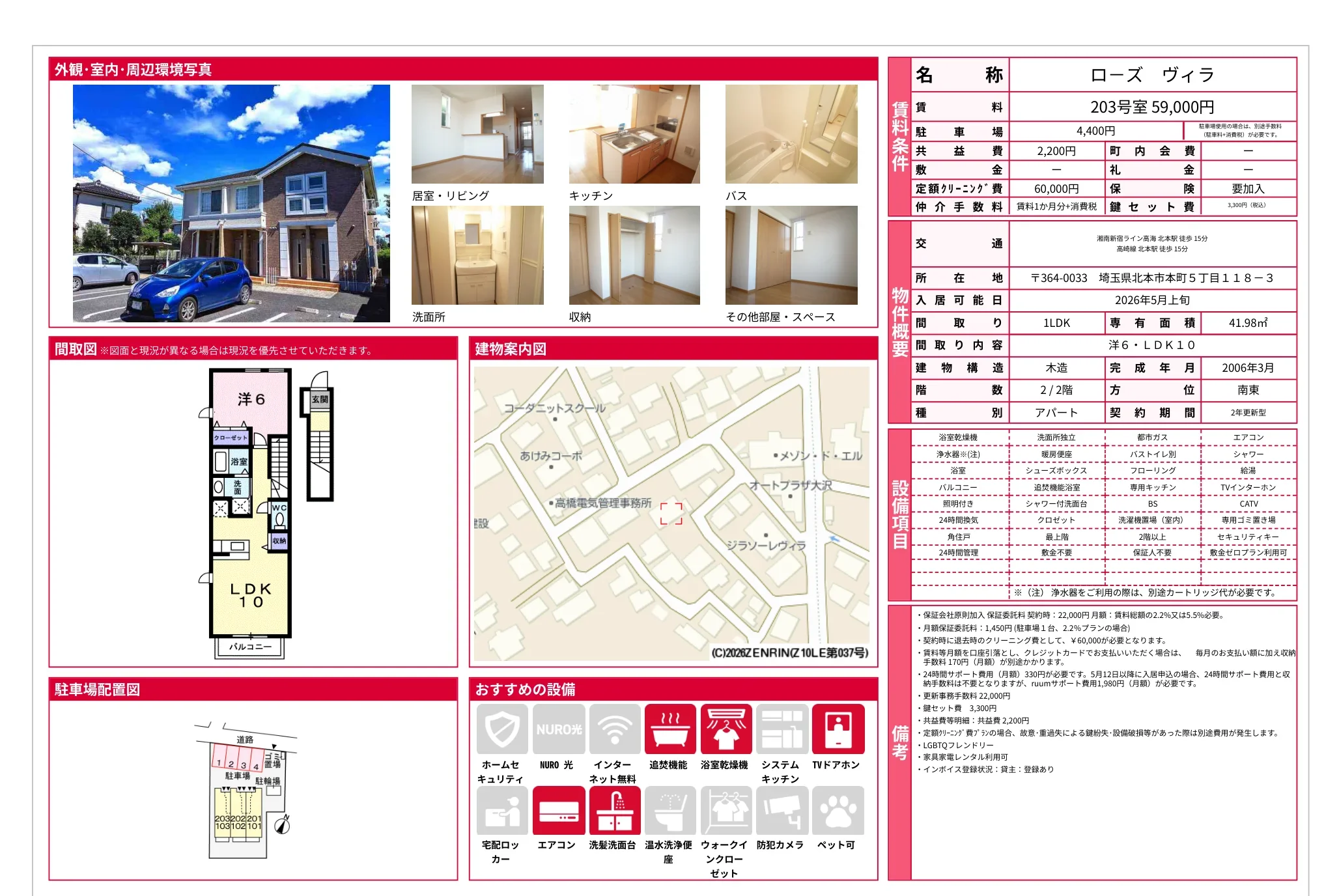Select the 防犯カメラ security camera icon
The image size is (1339, 896).
click(x=782, y=811)
